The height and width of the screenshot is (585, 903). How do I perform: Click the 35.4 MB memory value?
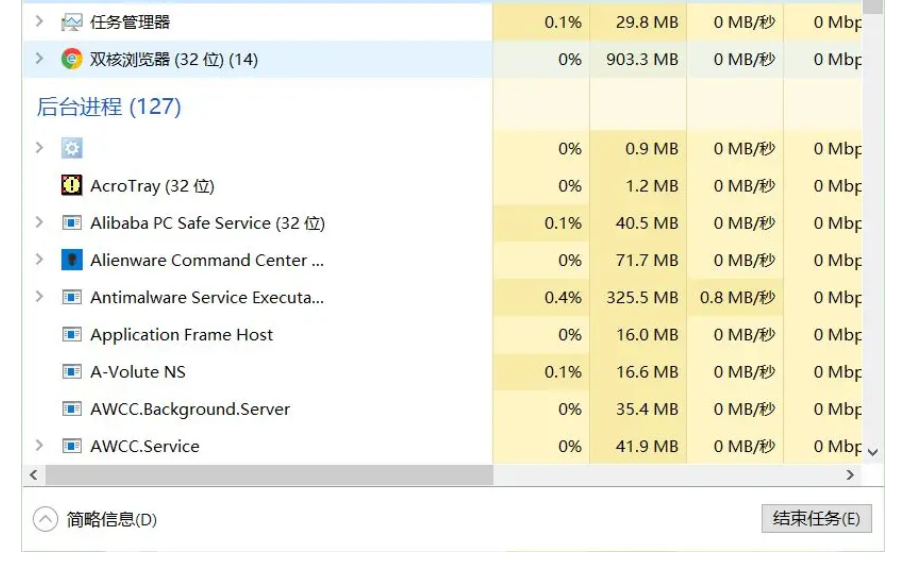coord(647,409)
